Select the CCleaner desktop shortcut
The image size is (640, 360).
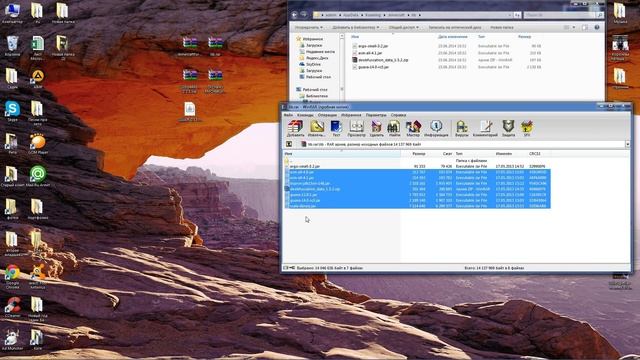click(x=12, y=307)
